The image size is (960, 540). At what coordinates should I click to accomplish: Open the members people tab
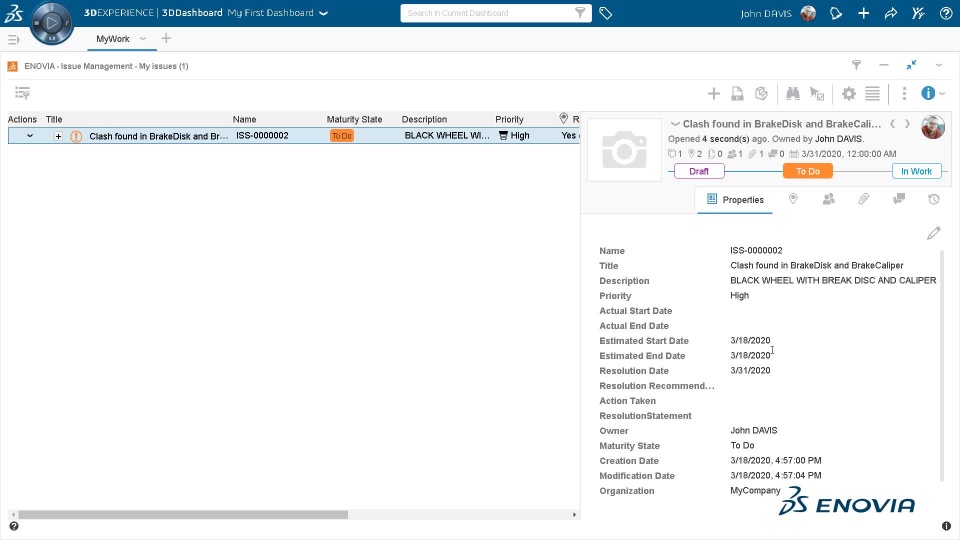[x=828, y=199]
